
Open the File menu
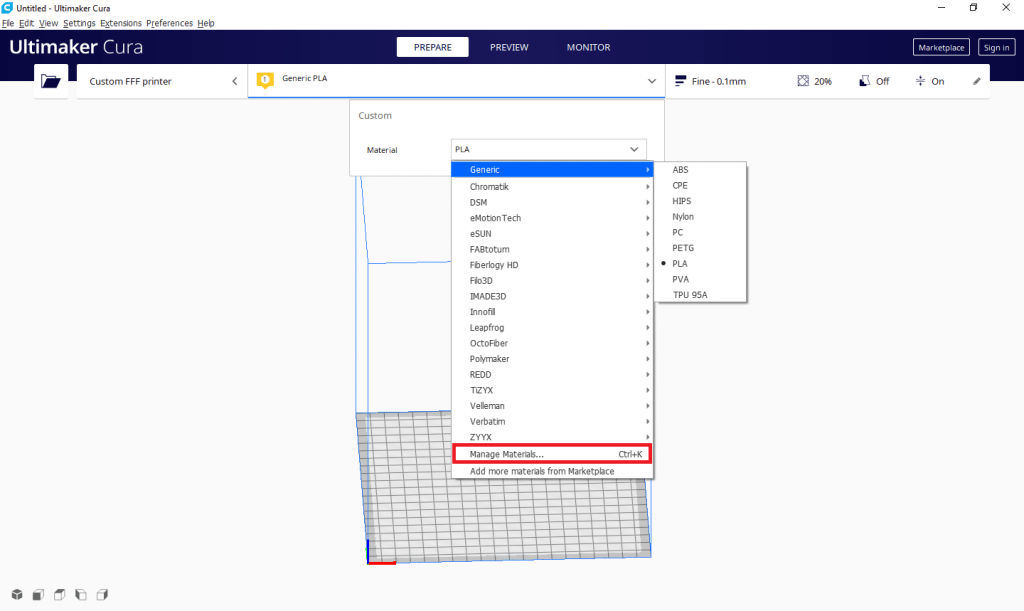(x=8, y=23)
